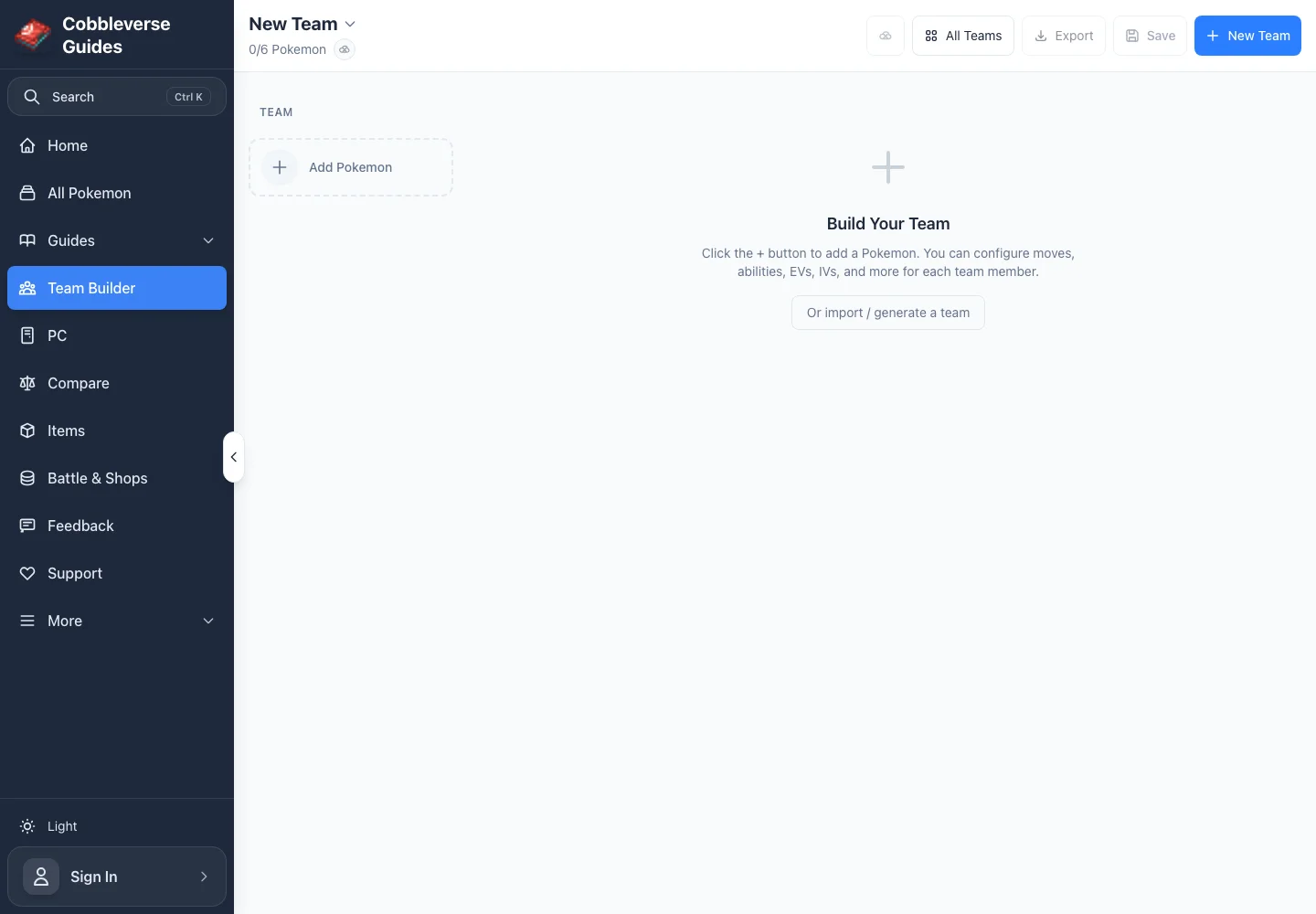
Task: Click cloud sync icon beside 0/6 Pokemon
Action: click(x=345, y=49)
